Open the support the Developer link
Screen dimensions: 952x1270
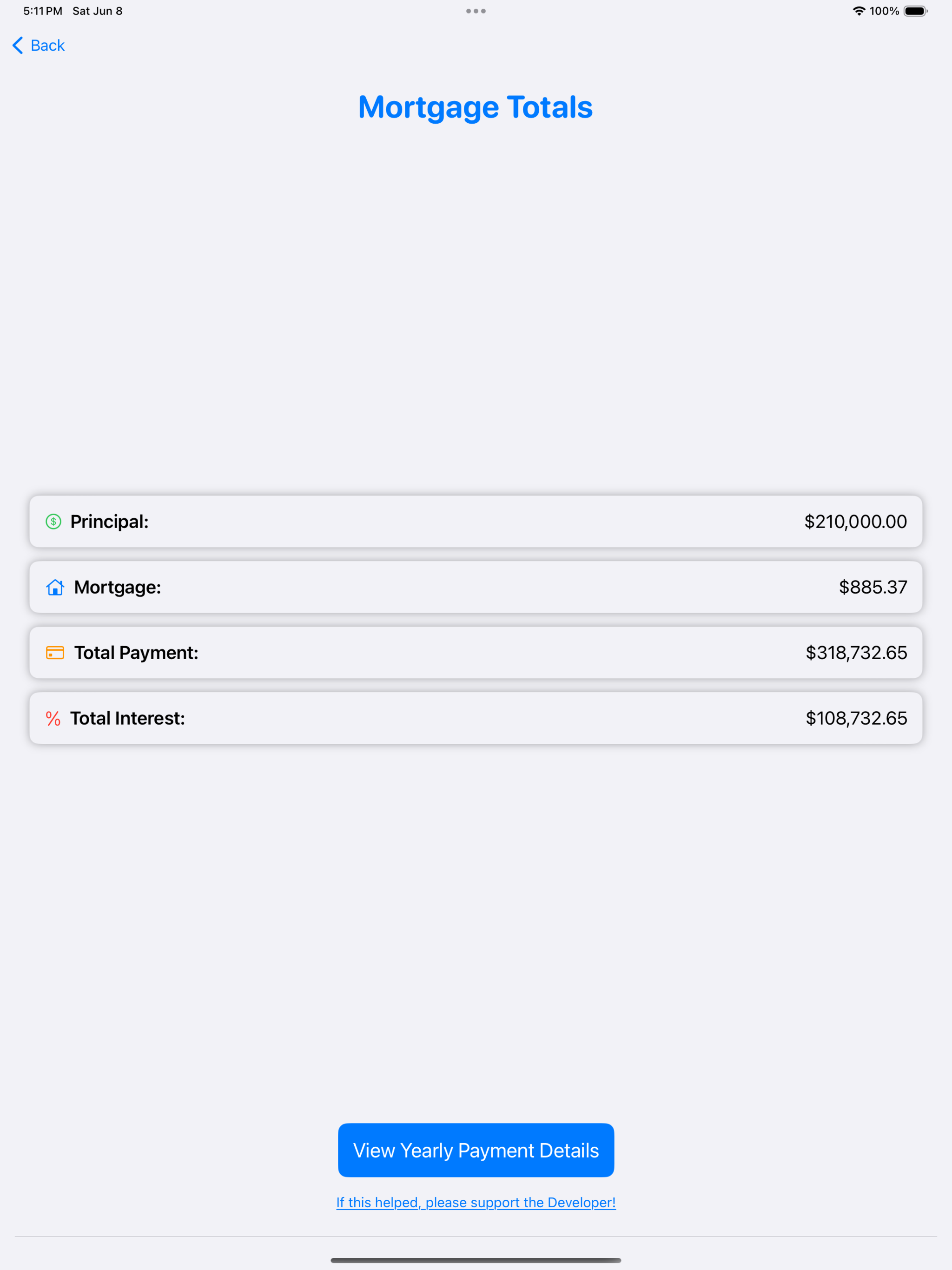(x=476, y=1202)
